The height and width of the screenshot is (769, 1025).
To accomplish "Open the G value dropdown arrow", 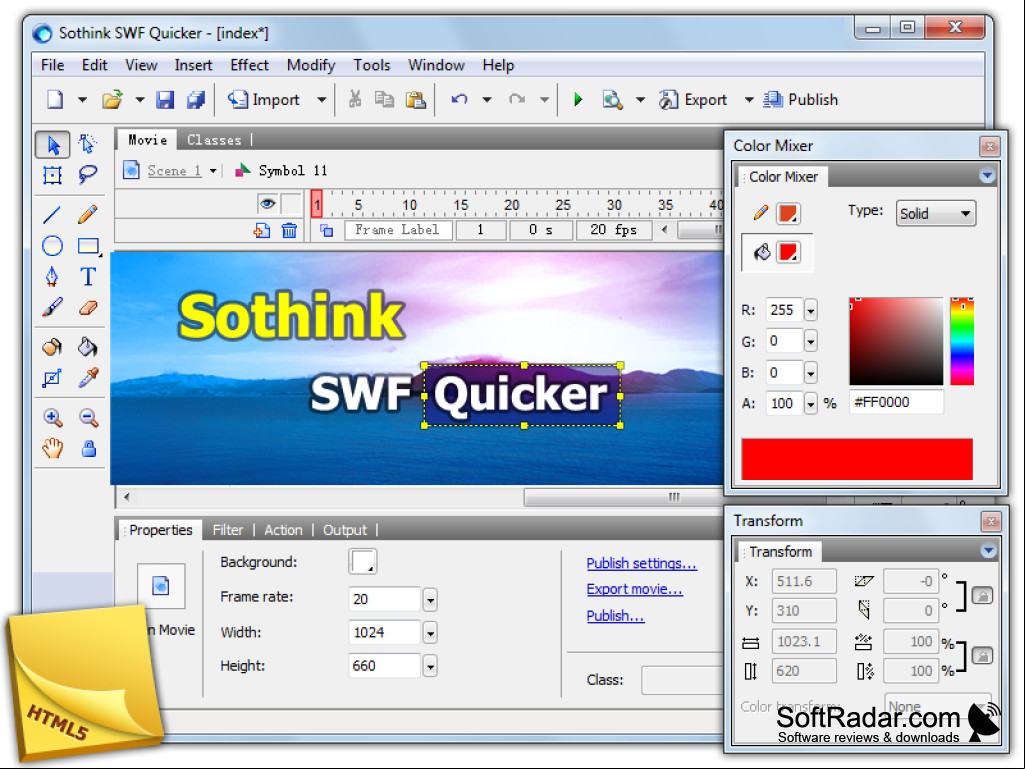I will pyautogui.click(x=811, y=341).
